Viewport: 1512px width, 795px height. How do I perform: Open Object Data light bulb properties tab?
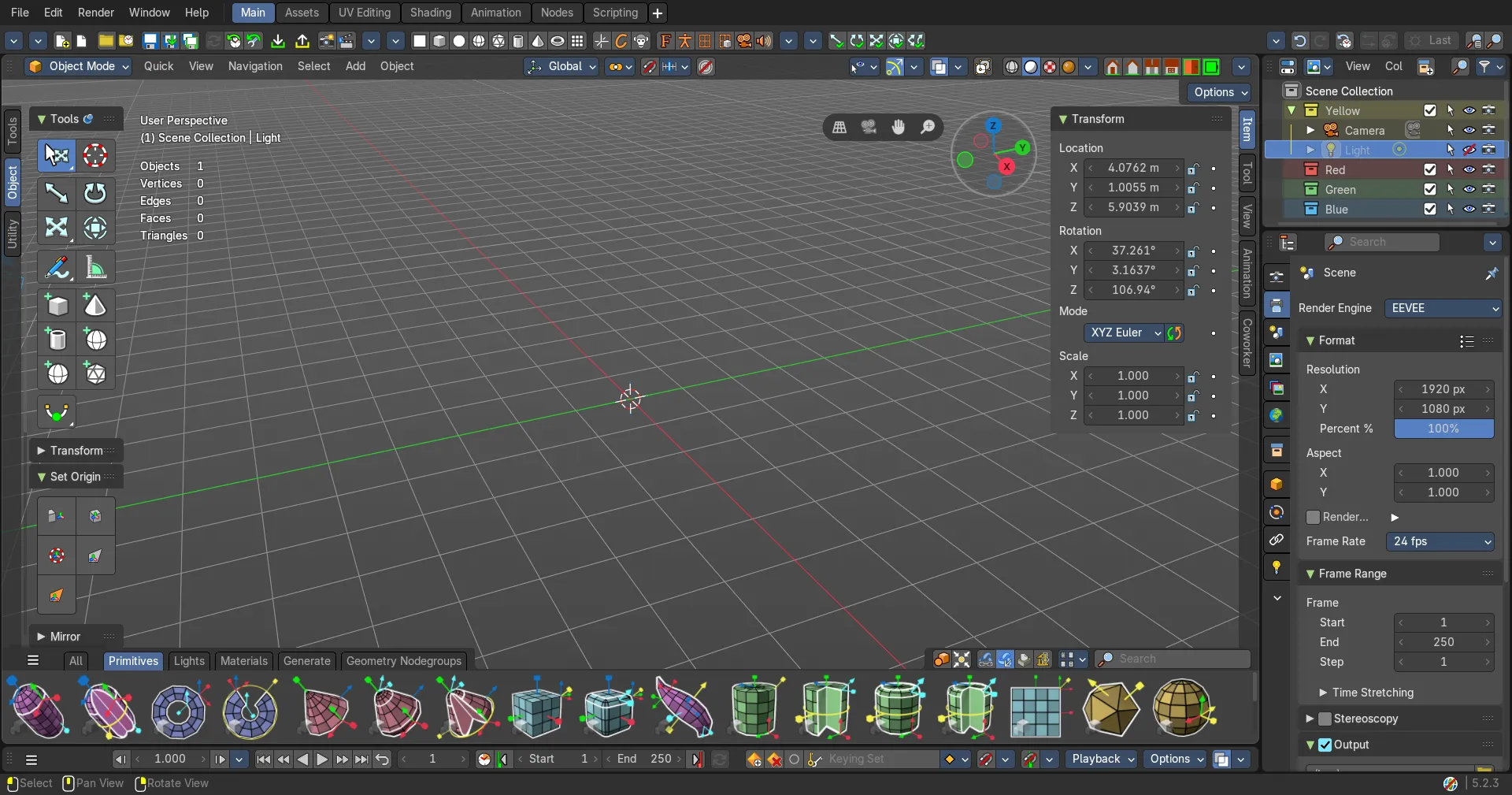[1277, 567]
